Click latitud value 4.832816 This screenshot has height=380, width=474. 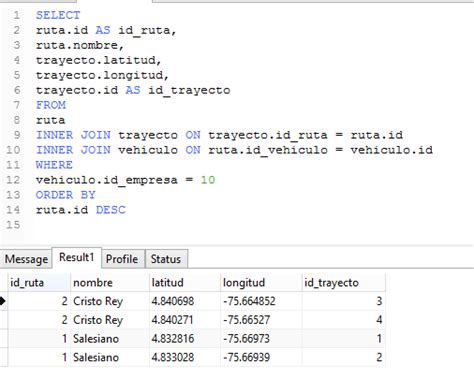pyautogui.click(x=185, y=339)
